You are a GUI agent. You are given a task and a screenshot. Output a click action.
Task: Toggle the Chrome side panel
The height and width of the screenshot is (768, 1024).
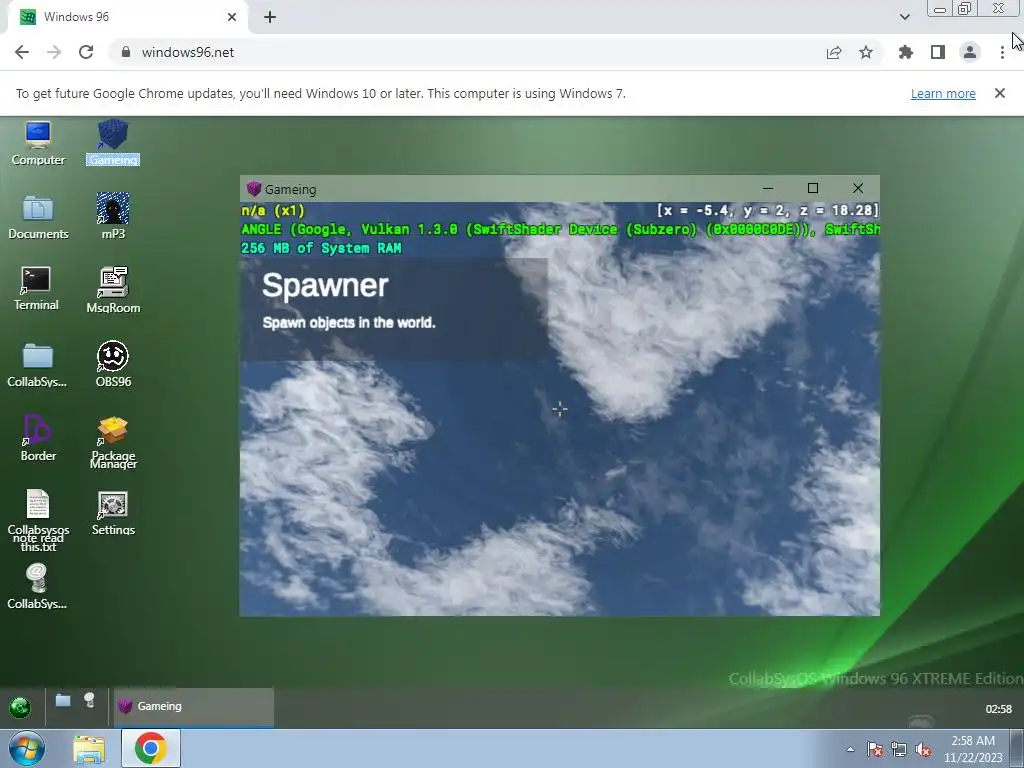[938, 52]
